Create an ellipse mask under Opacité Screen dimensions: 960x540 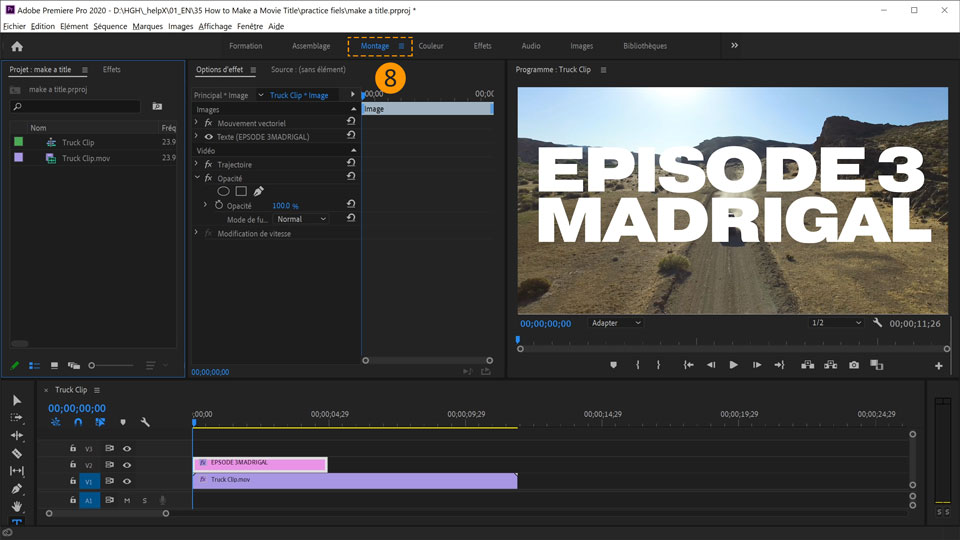tap(224, 191)
